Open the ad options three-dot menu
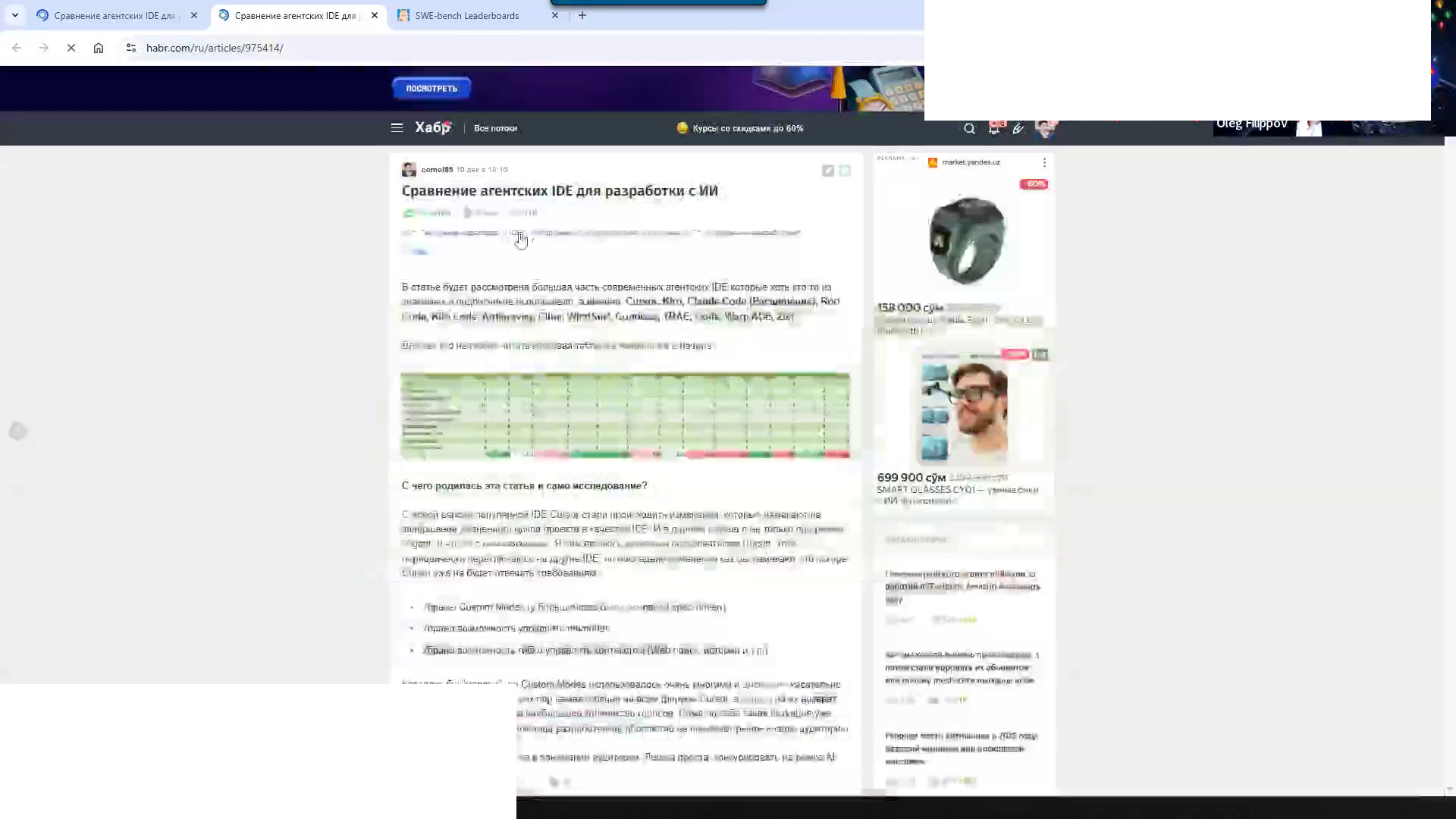This screenshot has height=819, width=1456. click(x=1044, y=162)
